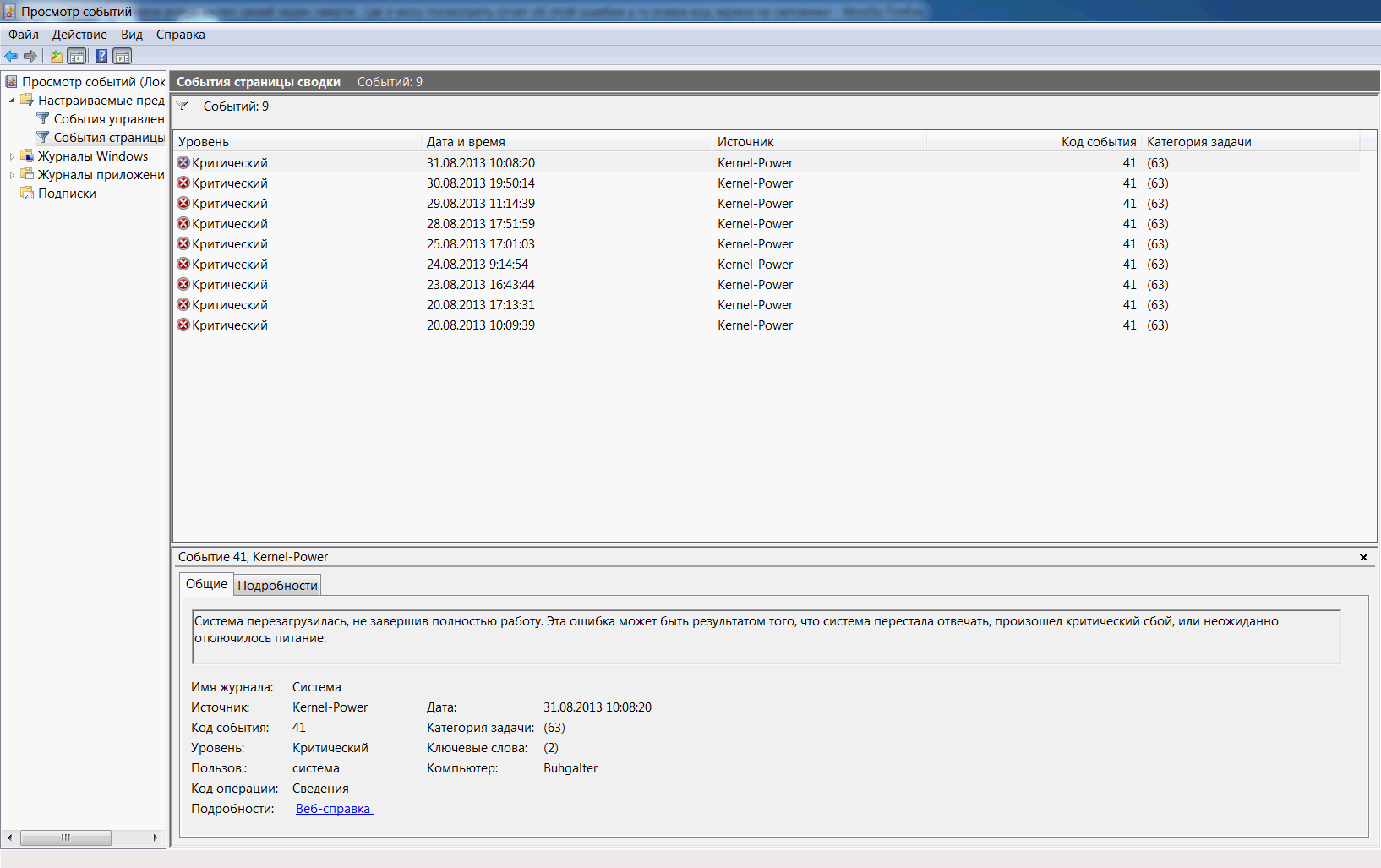The image size is (1381, 868).
Task: Click the tree pane horizontal scrollbar thumb
Action: point(66,838)
